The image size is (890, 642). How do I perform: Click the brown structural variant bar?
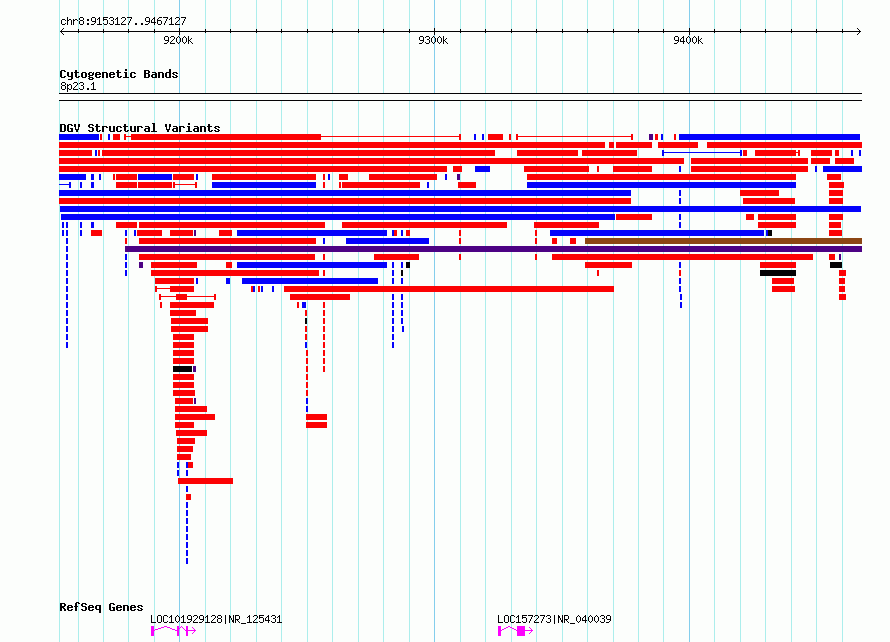(723, 241)
